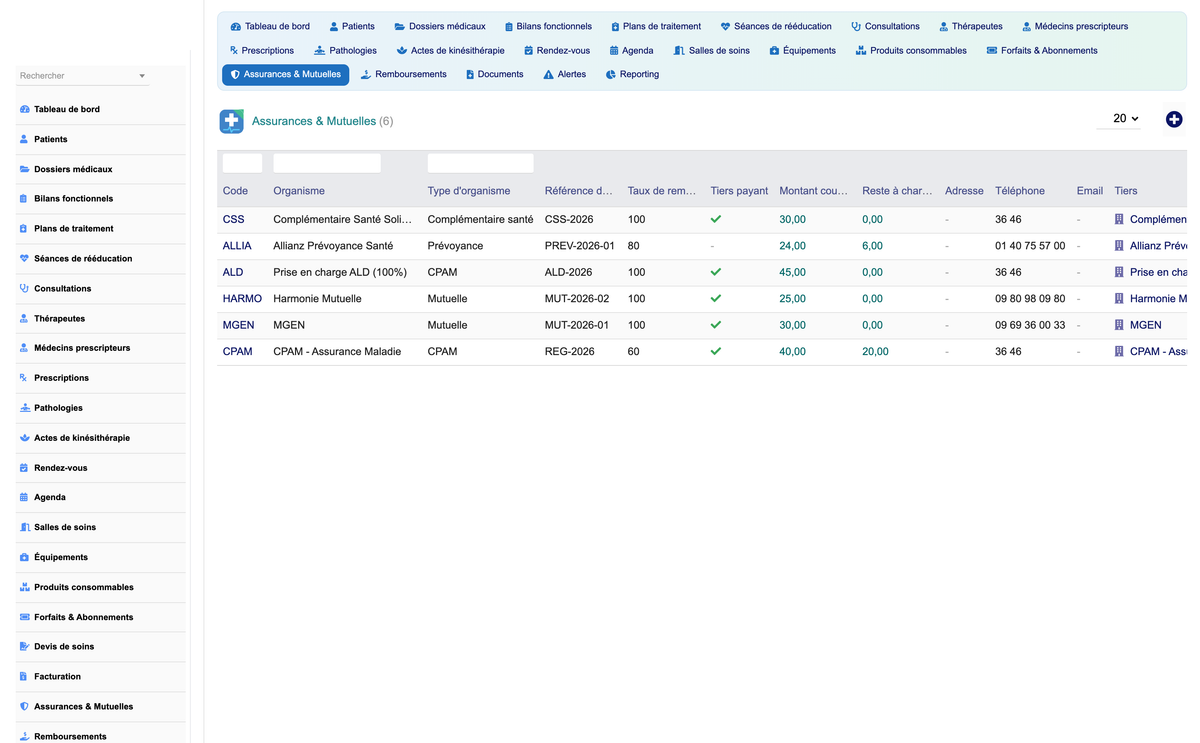The height and width of the screenshot is (743, 1200).
Task: Sort by the Montant couvert column header
Action: (813, 191)
